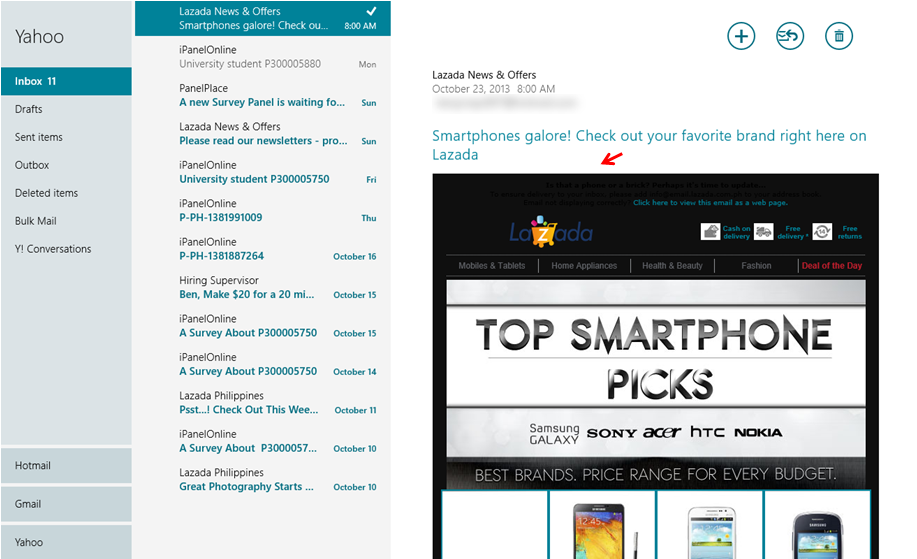Click the Lazada logo in the email
Viewport: 917px width, 559px height.
551,231
